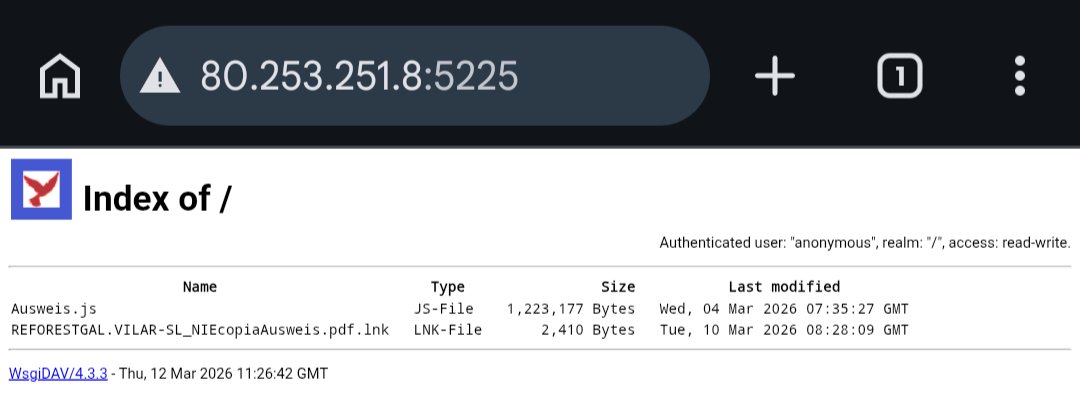The image size is (1080, 418).
Task: Click the red bird WsgiDAV logo
Action: (41, 190)
